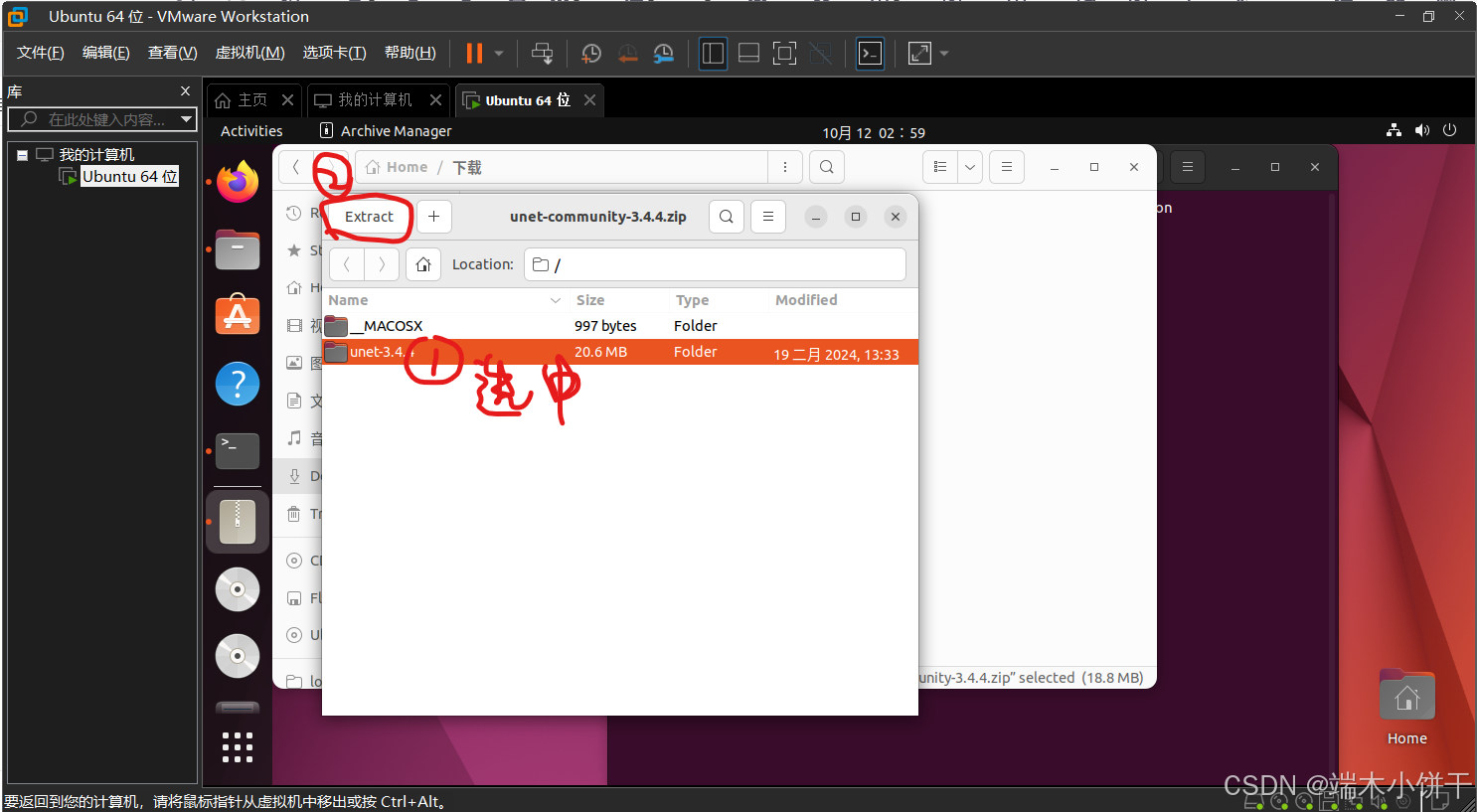Go to archive home location
The width and height of the screenshot is (1477, 812).
tap(423, 264)
